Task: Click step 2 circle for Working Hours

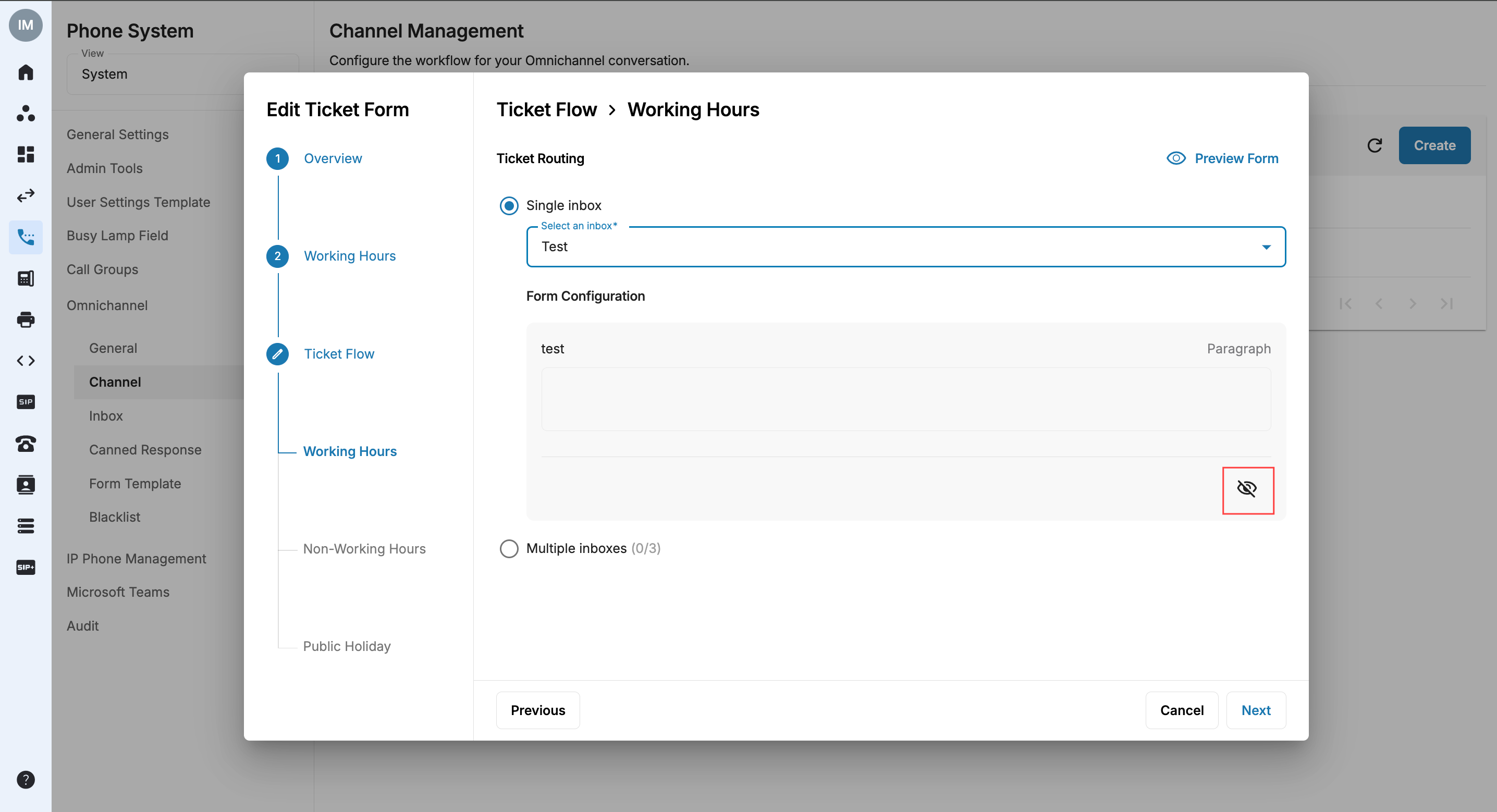Action: point(277,256)
